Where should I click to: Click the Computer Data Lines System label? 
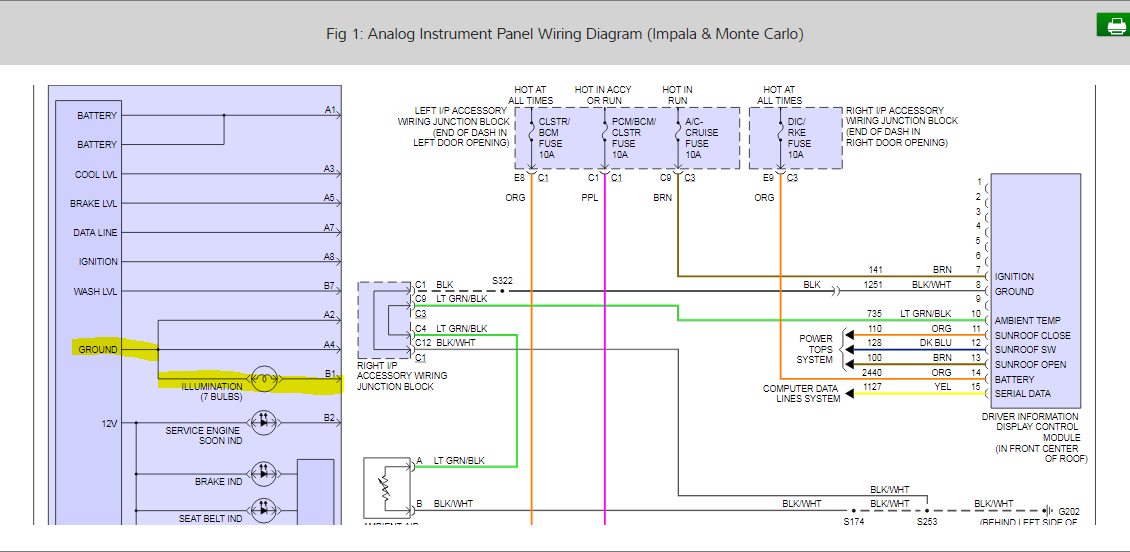pyautogui.click(x=801, y=394)
